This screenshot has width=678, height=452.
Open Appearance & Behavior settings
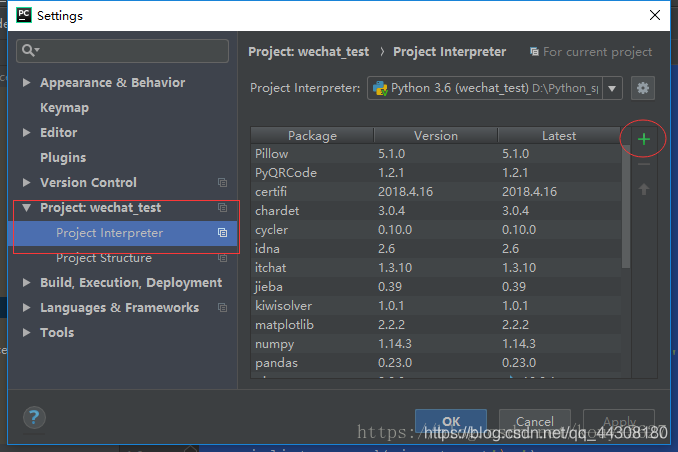point(112,83)
